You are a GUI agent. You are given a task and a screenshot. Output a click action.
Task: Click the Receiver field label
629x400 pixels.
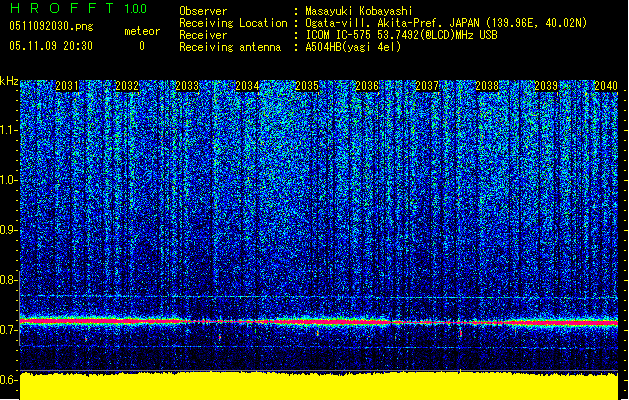[203, 35]
